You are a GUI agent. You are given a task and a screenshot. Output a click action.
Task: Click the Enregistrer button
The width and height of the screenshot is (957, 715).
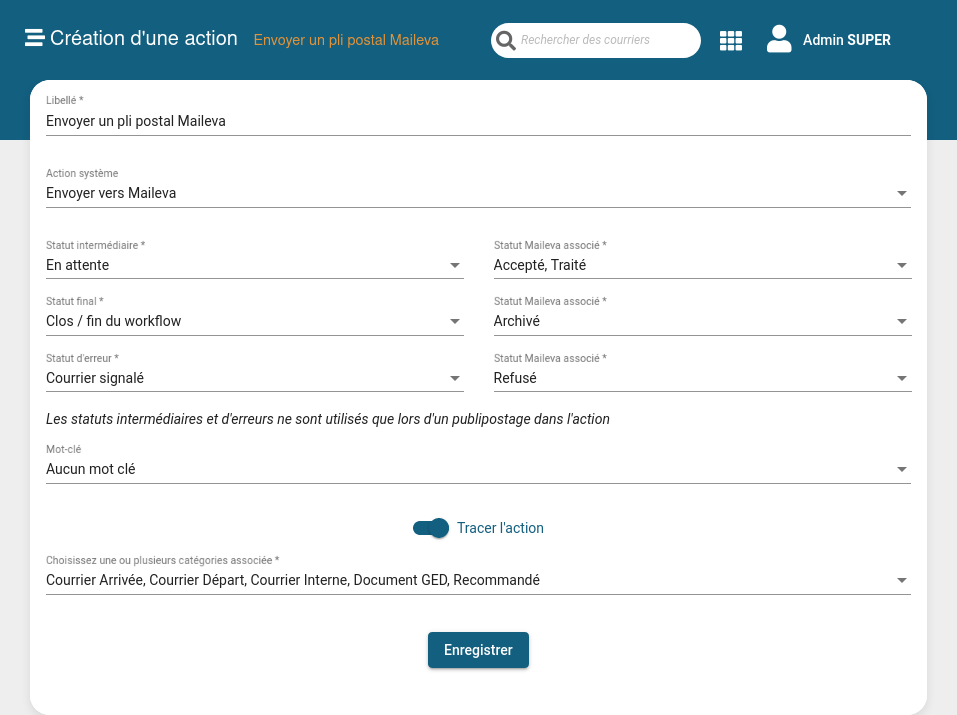(x=478, y=650)
